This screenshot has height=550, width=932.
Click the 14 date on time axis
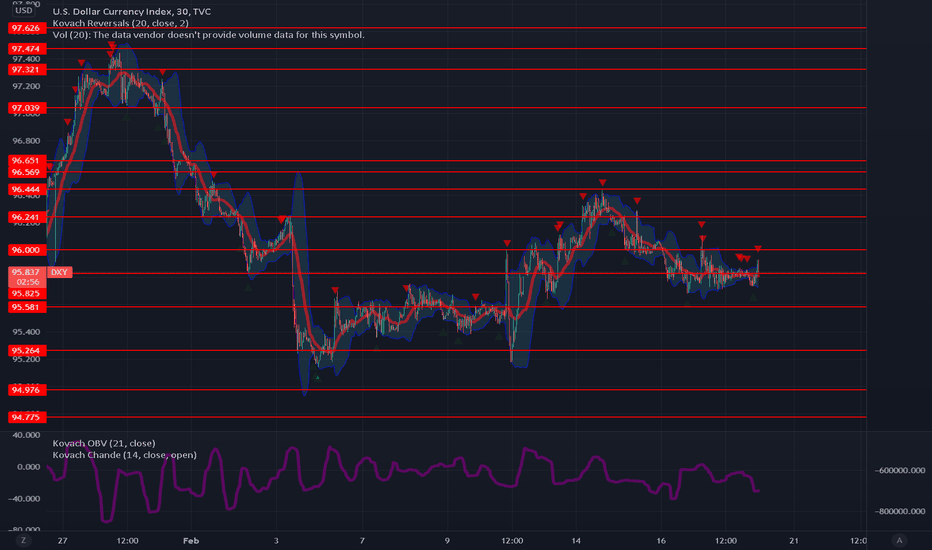pos(576,540)
